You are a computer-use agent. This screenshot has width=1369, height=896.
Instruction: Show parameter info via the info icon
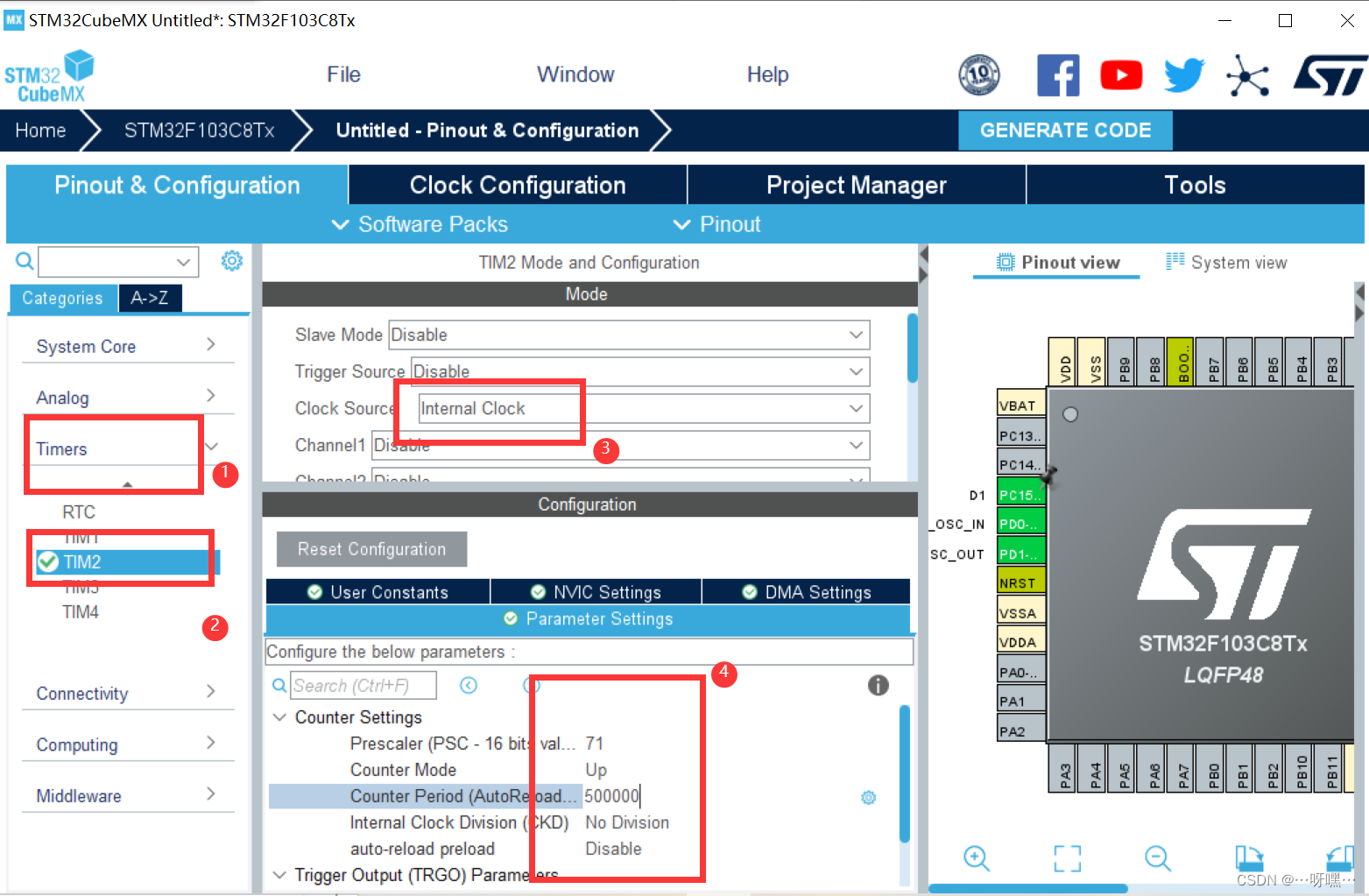coord(879,686)
